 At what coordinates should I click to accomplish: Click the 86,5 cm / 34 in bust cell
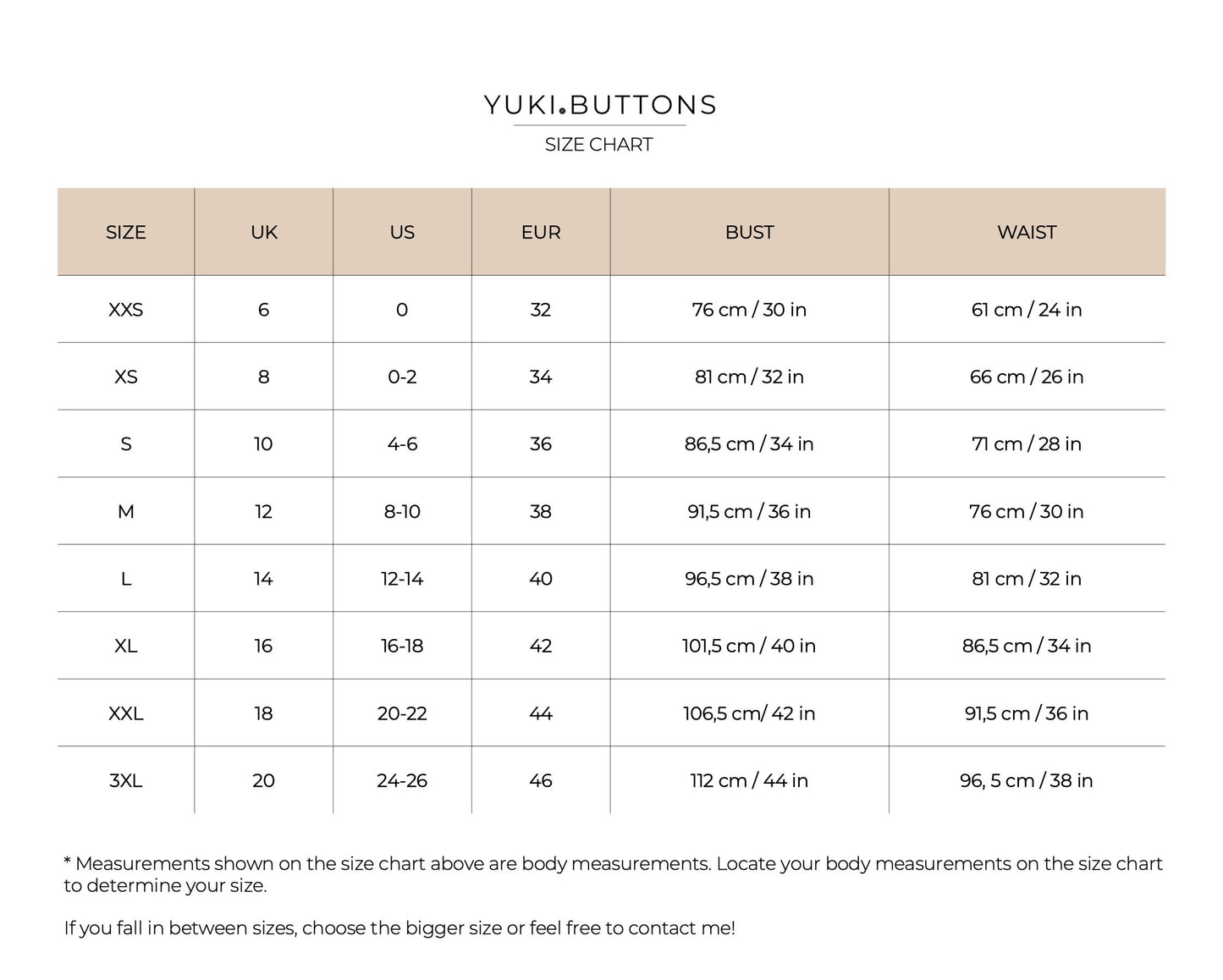749,443
